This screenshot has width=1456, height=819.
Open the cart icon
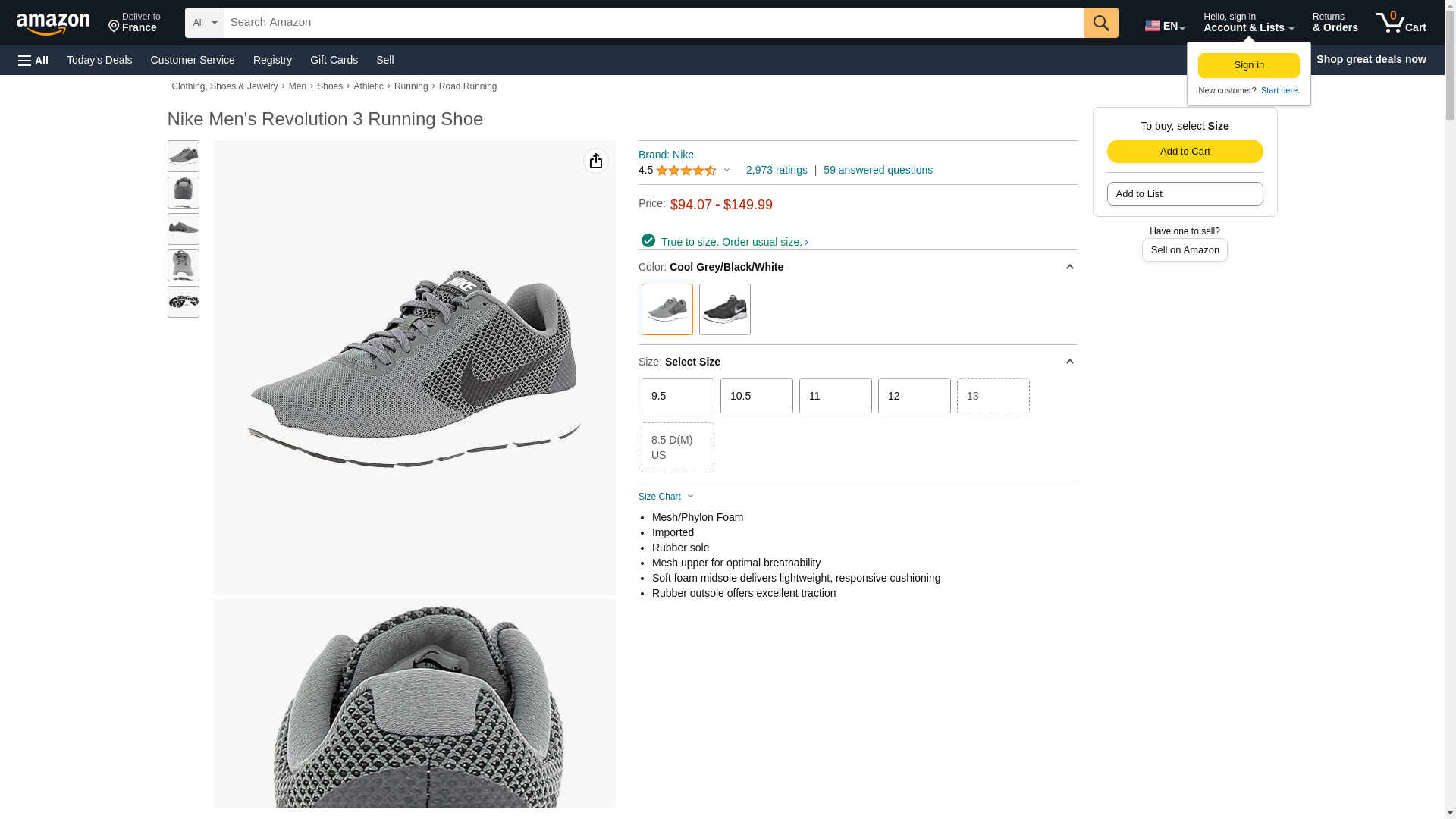pyautogui.click(x=1401, y=22)
